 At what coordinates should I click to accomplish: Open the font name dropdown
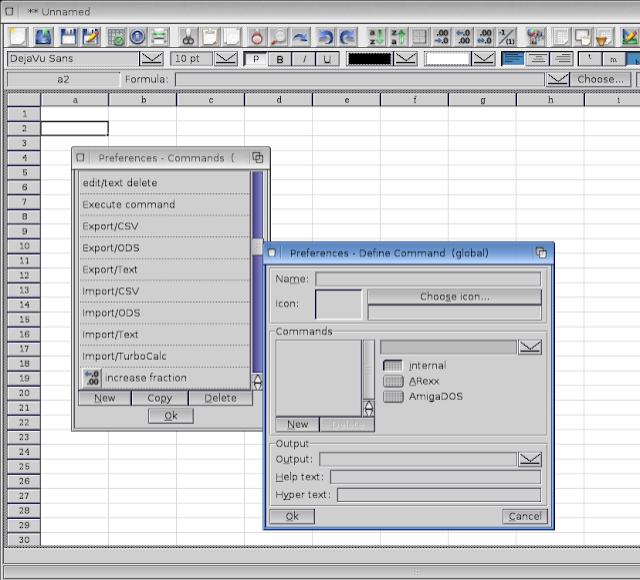pyautogui.click(x=152, y=59)
